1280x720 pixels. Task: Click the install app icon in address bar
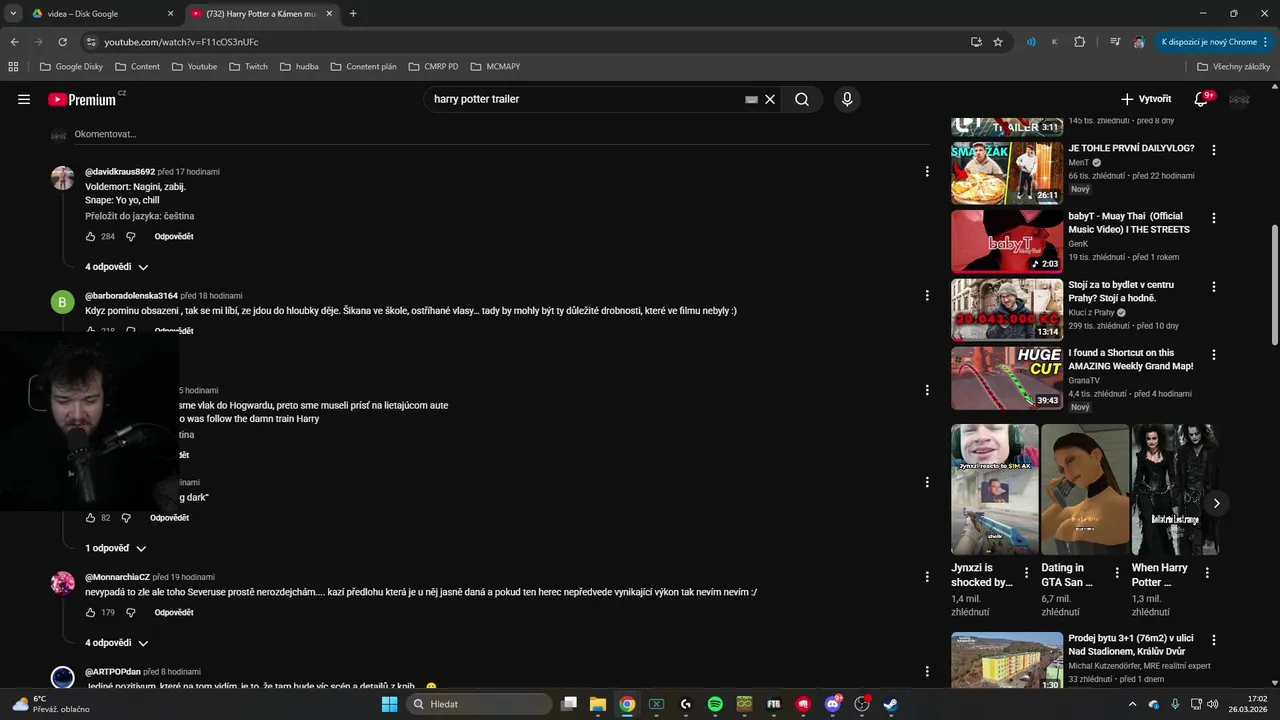coord(976,42)
